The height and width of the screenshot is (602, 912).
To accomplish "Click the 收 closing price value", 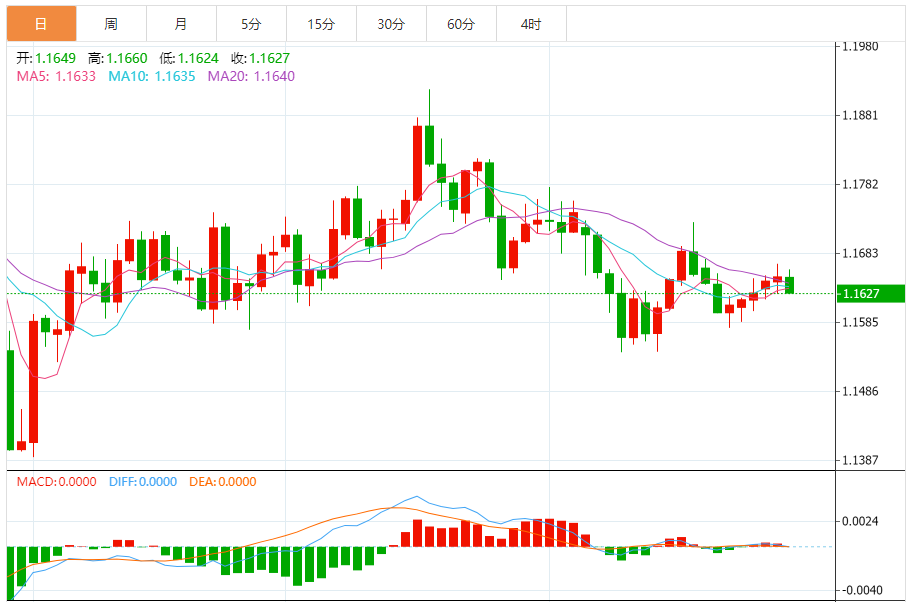I will [269, 58].
